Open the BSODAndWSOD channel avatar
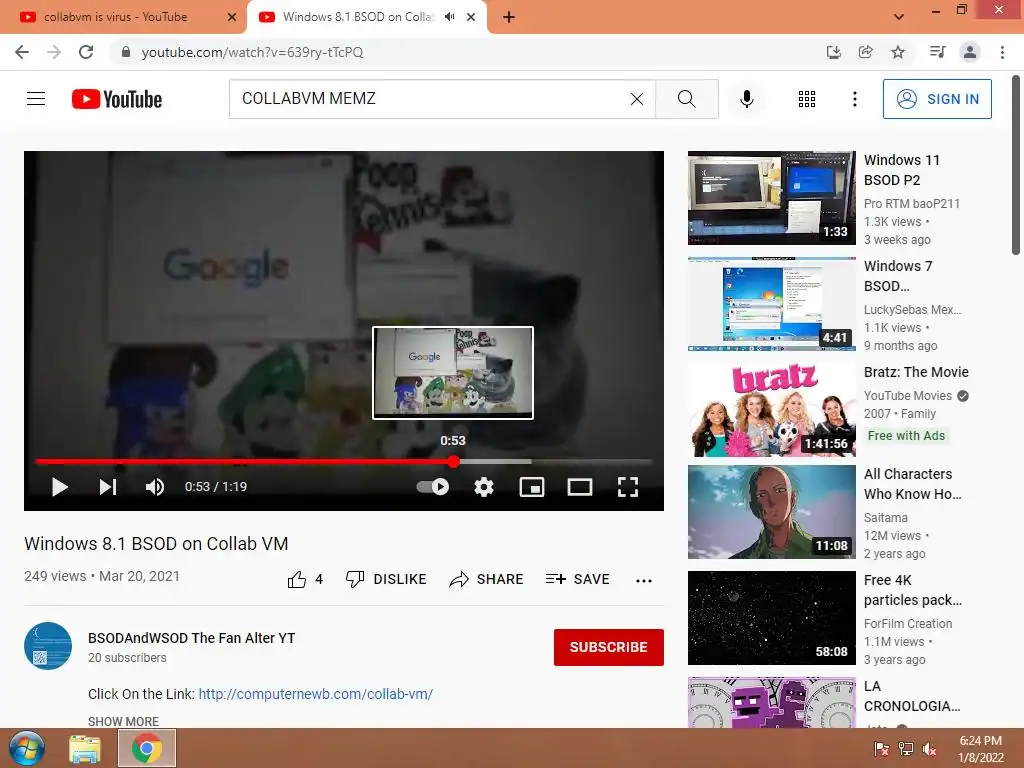Image resolution: width=1024 pixels, height=768 pixels. [x=48, y=646]
